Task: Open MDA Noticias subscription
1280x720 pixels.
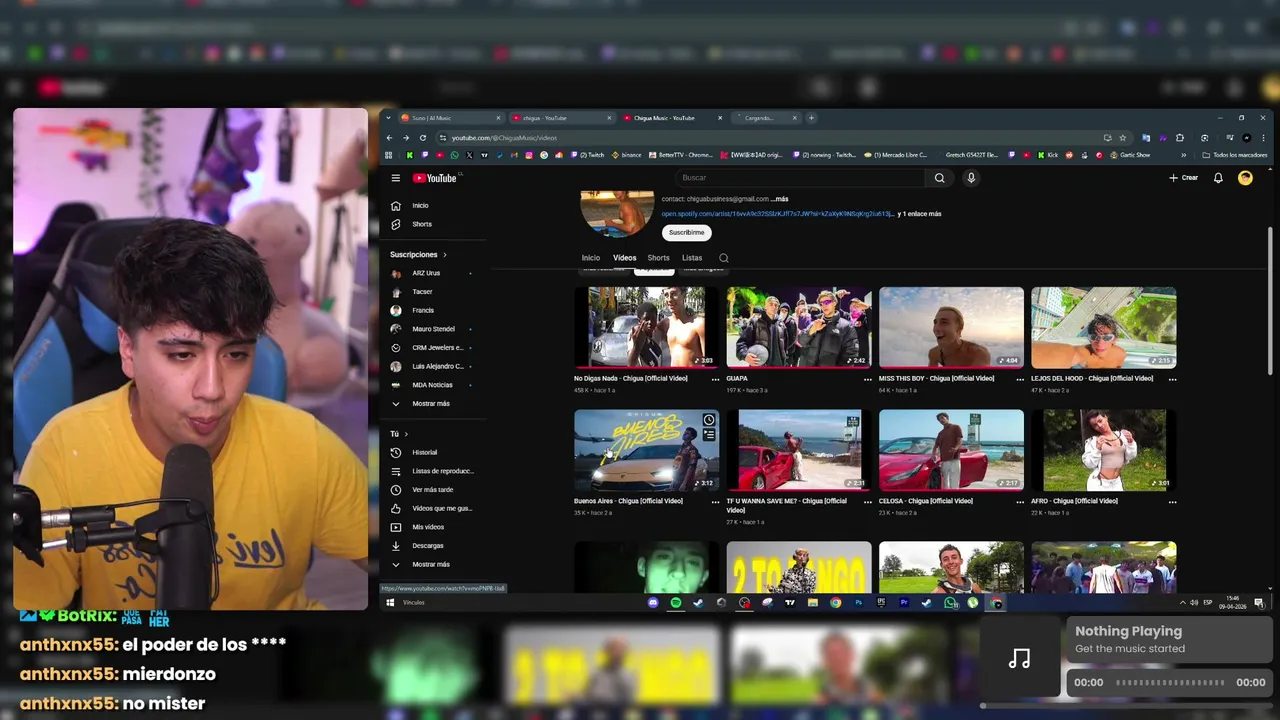Action: (x=432, y=385)
